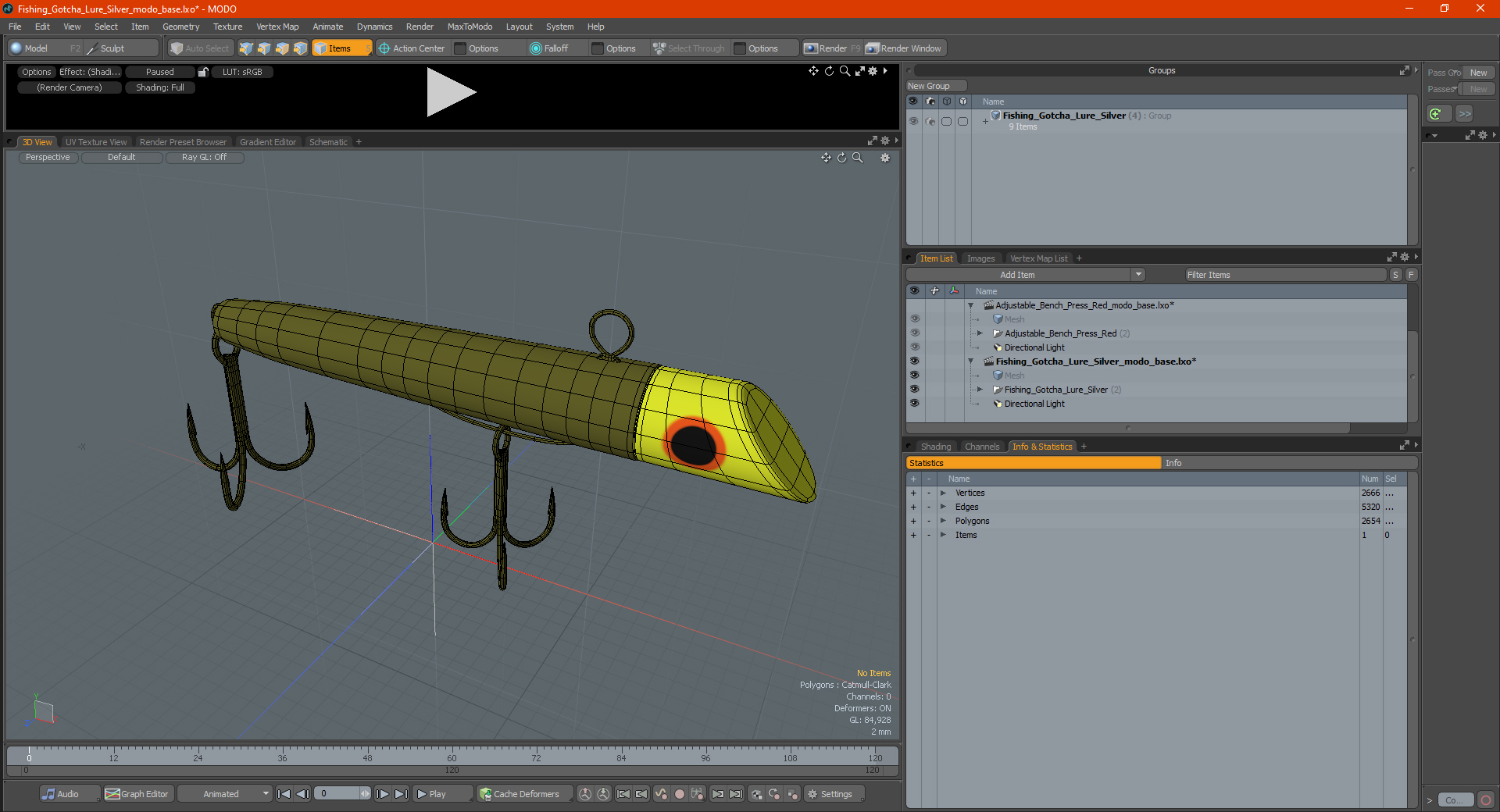Select Materials selection mode cube icon
This screenshot has height=812, width=1500.
pyautogui.click(x=300, y=48)
